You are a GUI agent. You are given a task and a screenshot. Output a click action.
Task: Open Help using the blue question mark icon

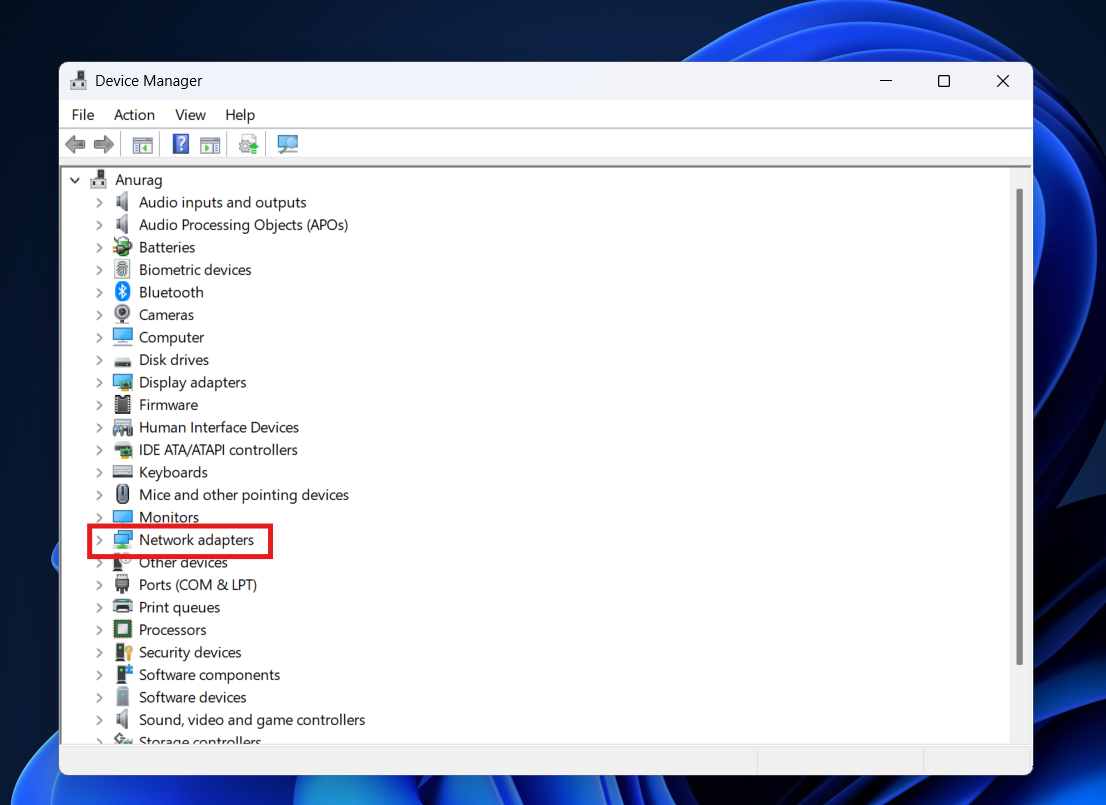(x=180, y=144)
